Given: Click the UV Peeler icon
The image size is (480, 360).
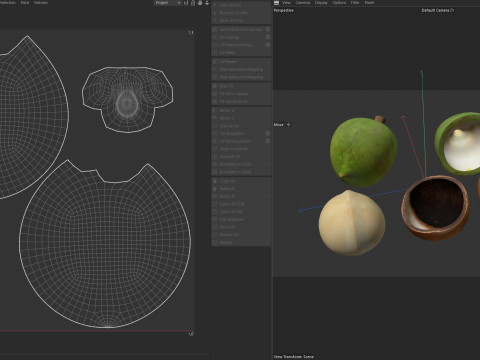Looking at the screenshot, I should point(215,62).
